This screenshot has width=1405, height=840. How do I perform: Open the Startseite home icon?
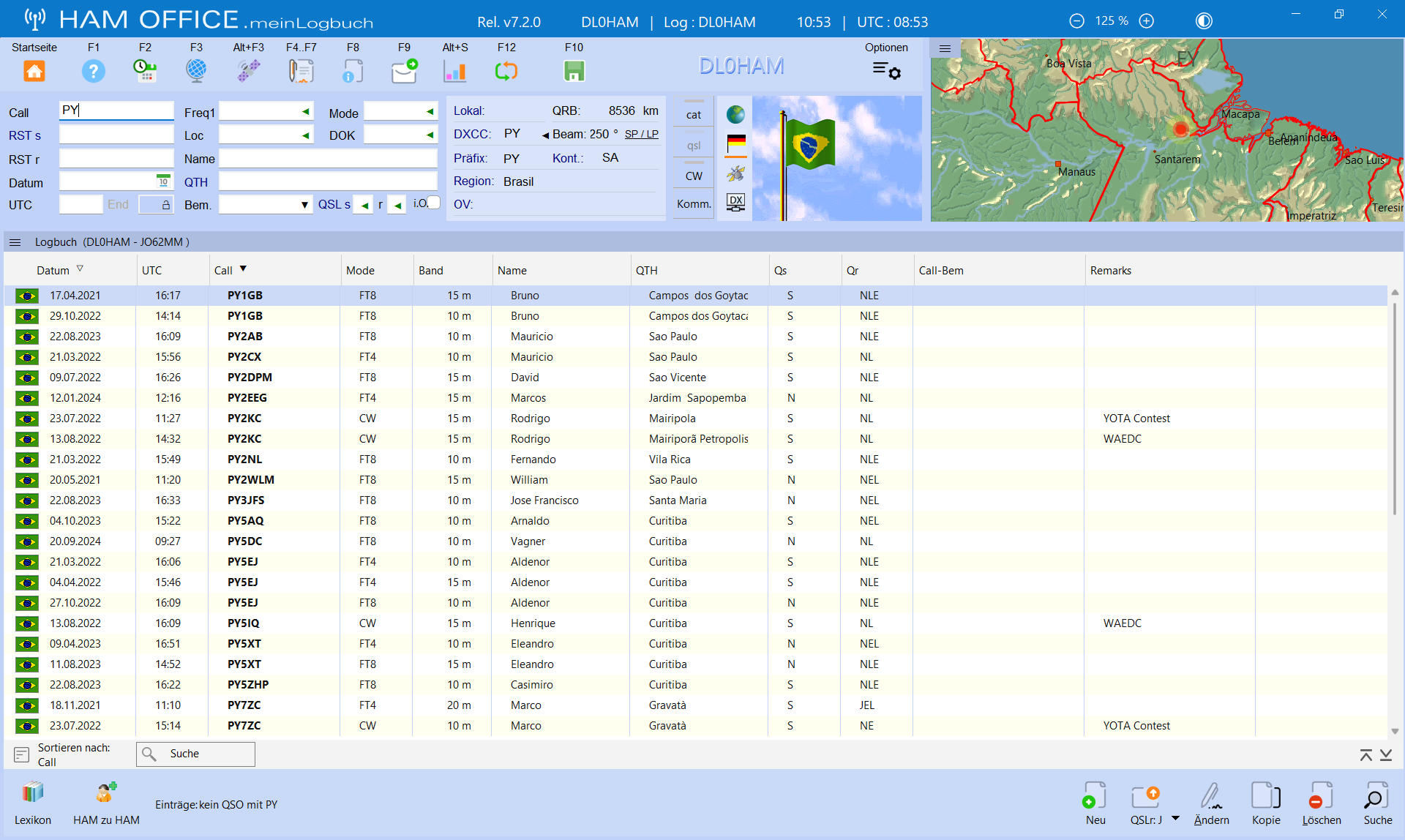tap(34, 71)
